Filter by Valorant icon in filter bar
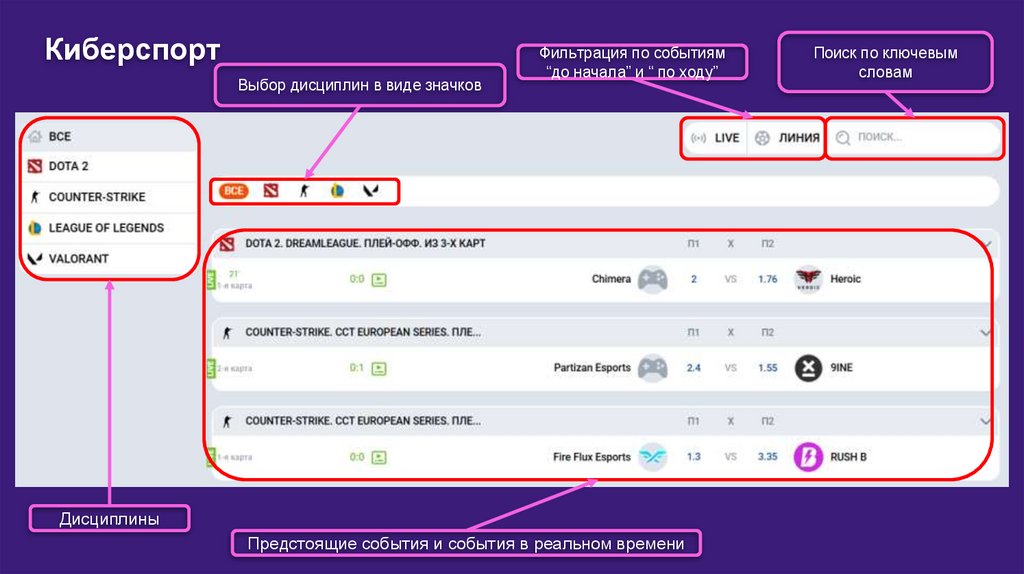Screen dimensions: 1024x574 [370, 191]
